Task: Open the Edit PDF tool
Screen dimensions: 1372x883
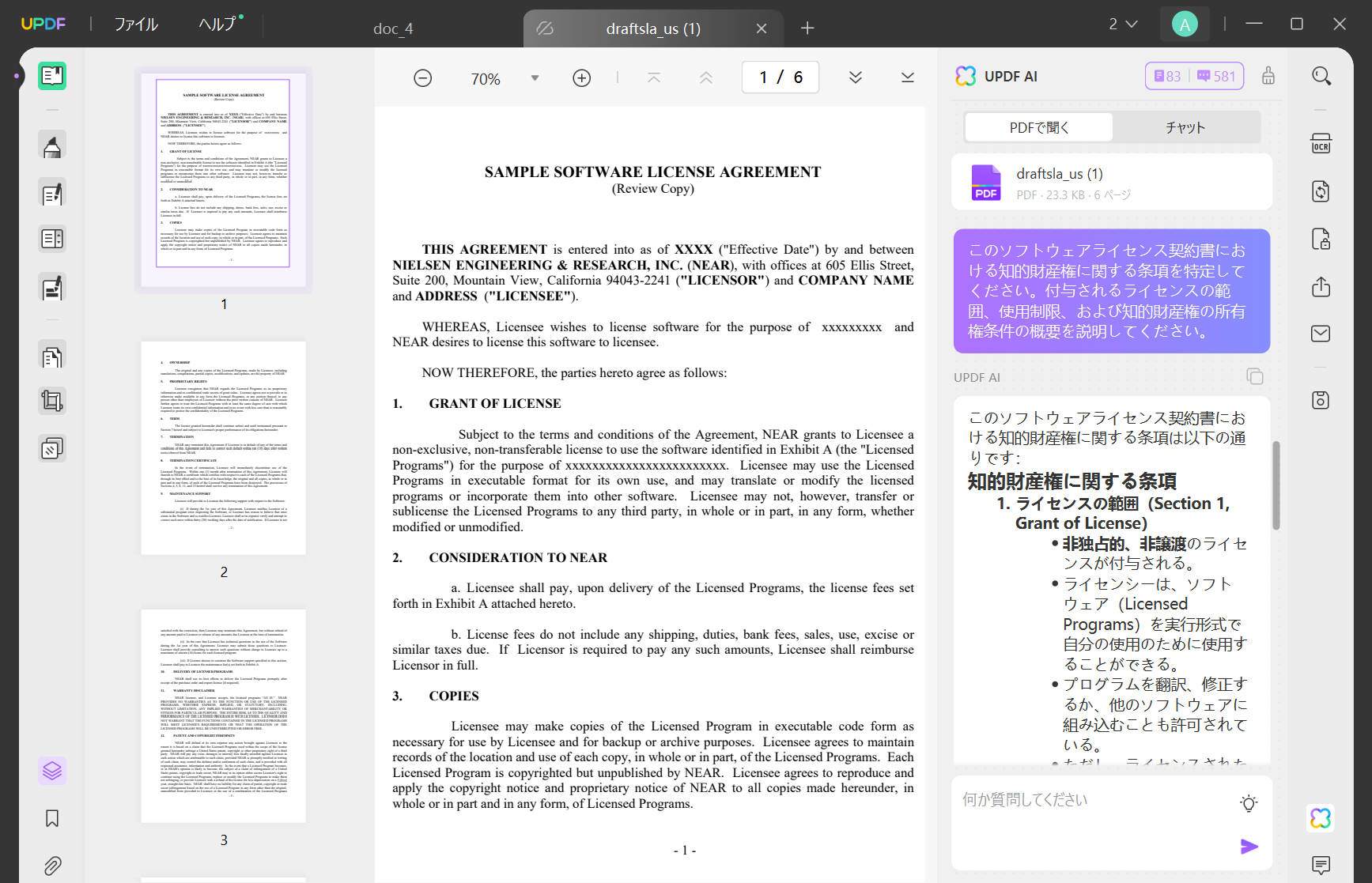Action: coord(52,194)
